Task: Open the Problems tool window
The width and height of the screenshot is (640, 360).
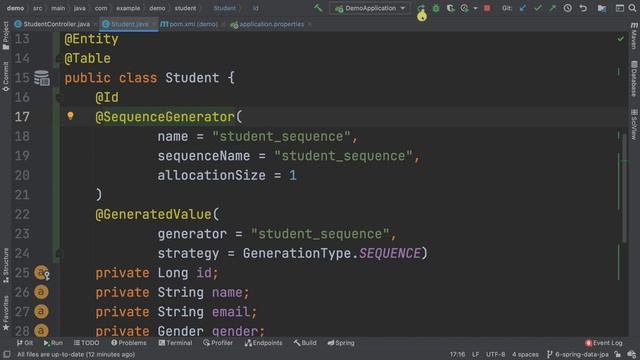Action: [129, 343]
